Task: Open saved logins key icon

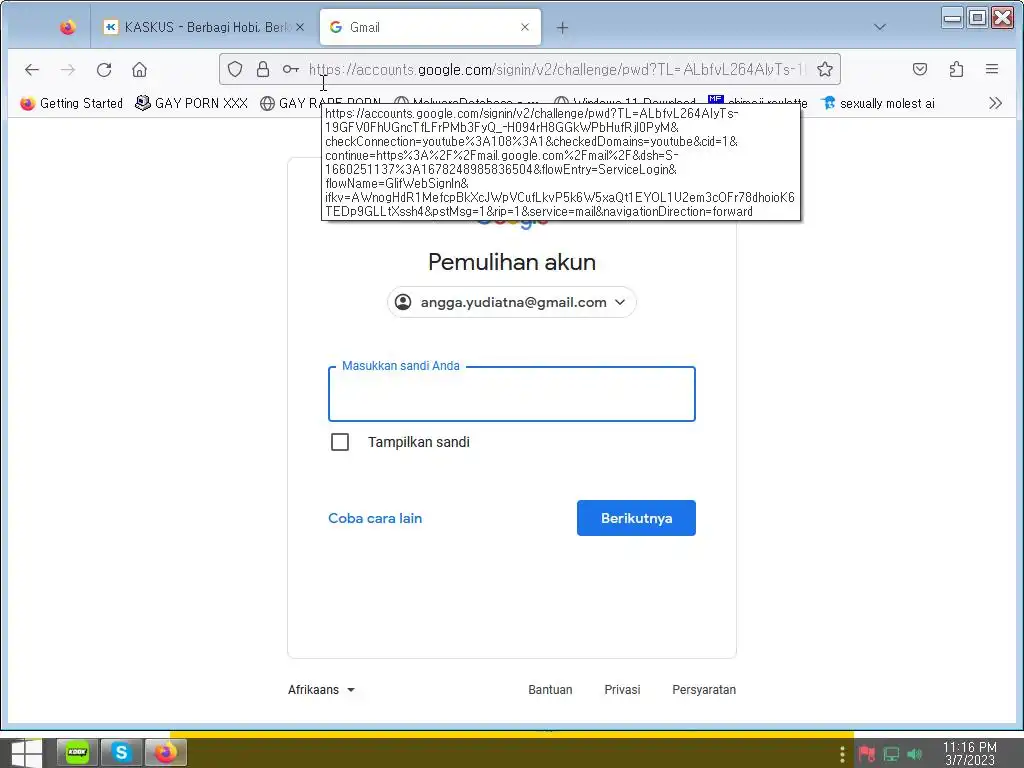Action: (291, 69)
